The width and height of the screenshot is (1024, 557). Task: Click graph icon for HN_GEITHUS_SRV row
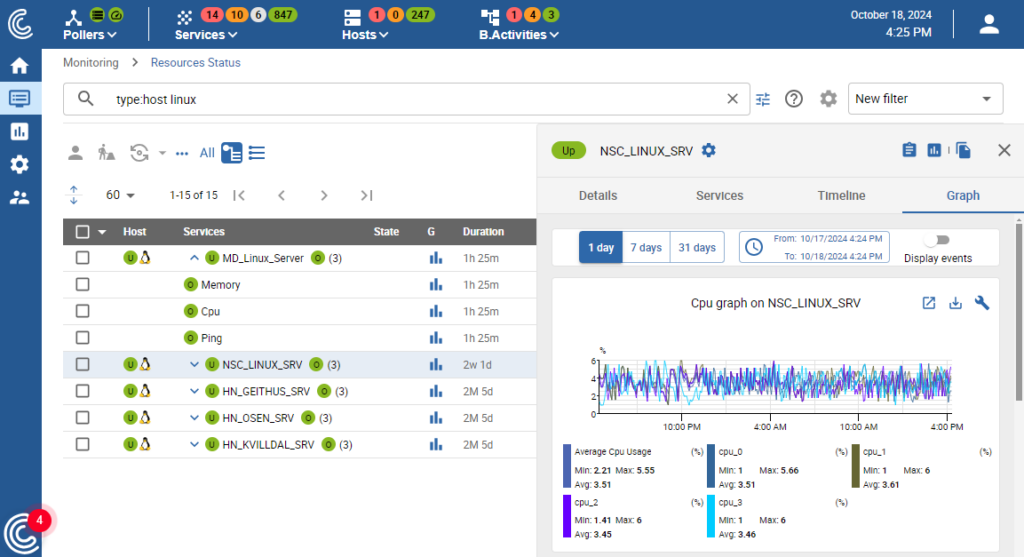coord(435,391)
